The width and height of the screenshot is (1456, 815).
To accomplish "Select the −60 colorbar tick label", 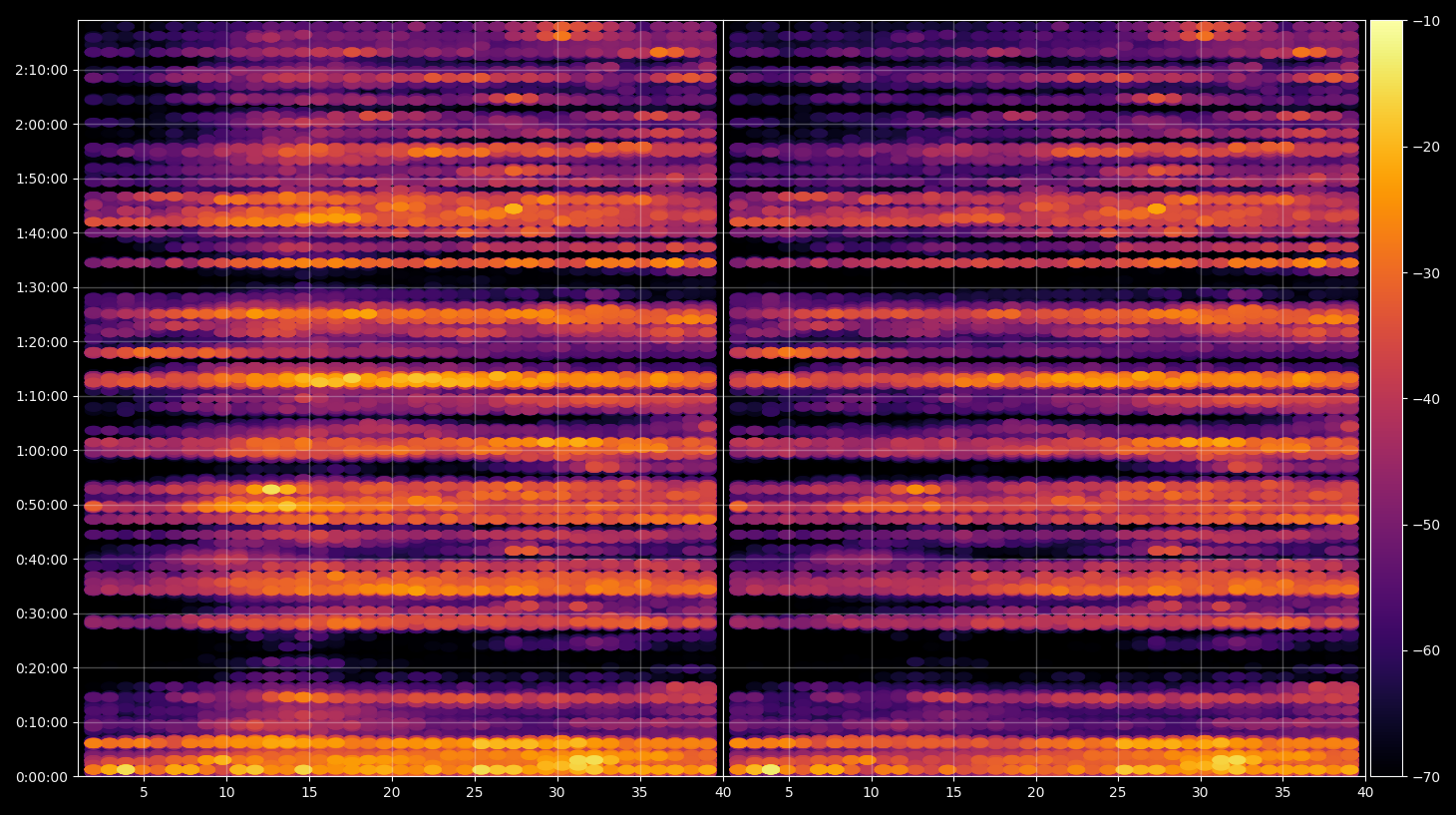I will [x=1426, y=650].
